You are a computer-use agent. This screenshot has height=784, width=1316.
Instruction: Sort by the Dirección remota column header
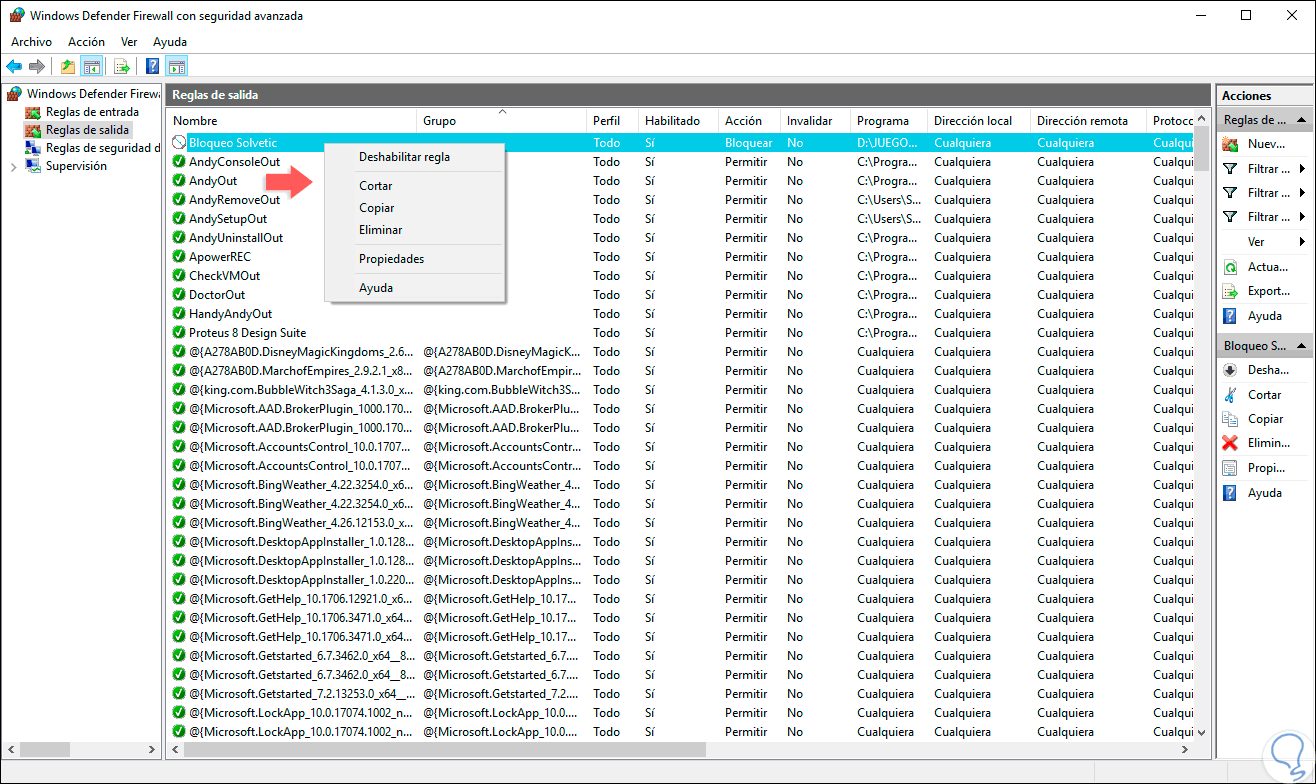click(x=1088, y=121)
